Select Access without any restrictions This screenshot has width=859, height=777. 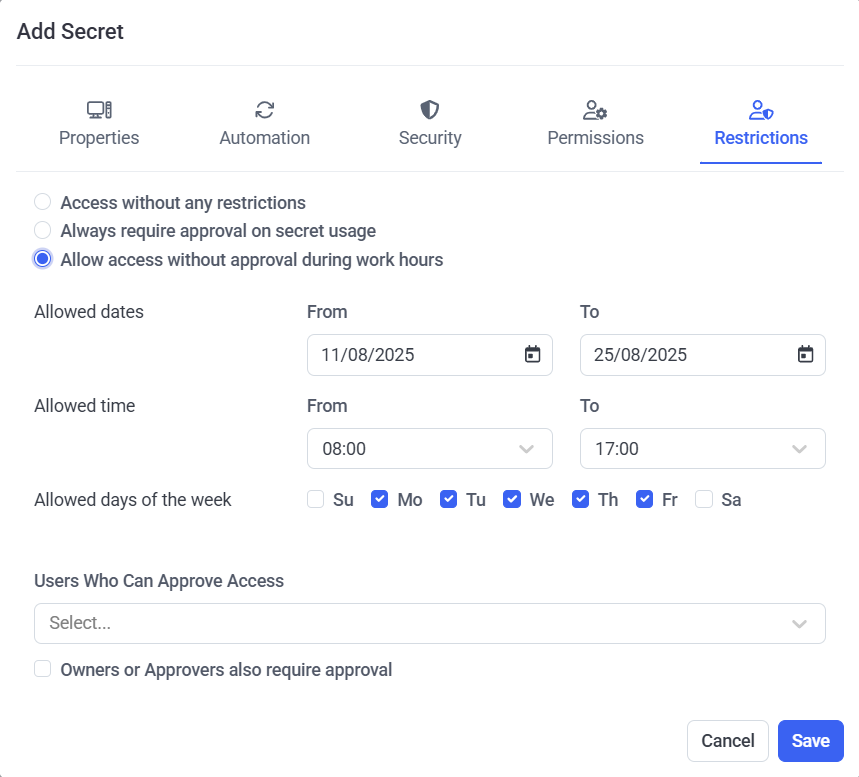pos(43,203)
